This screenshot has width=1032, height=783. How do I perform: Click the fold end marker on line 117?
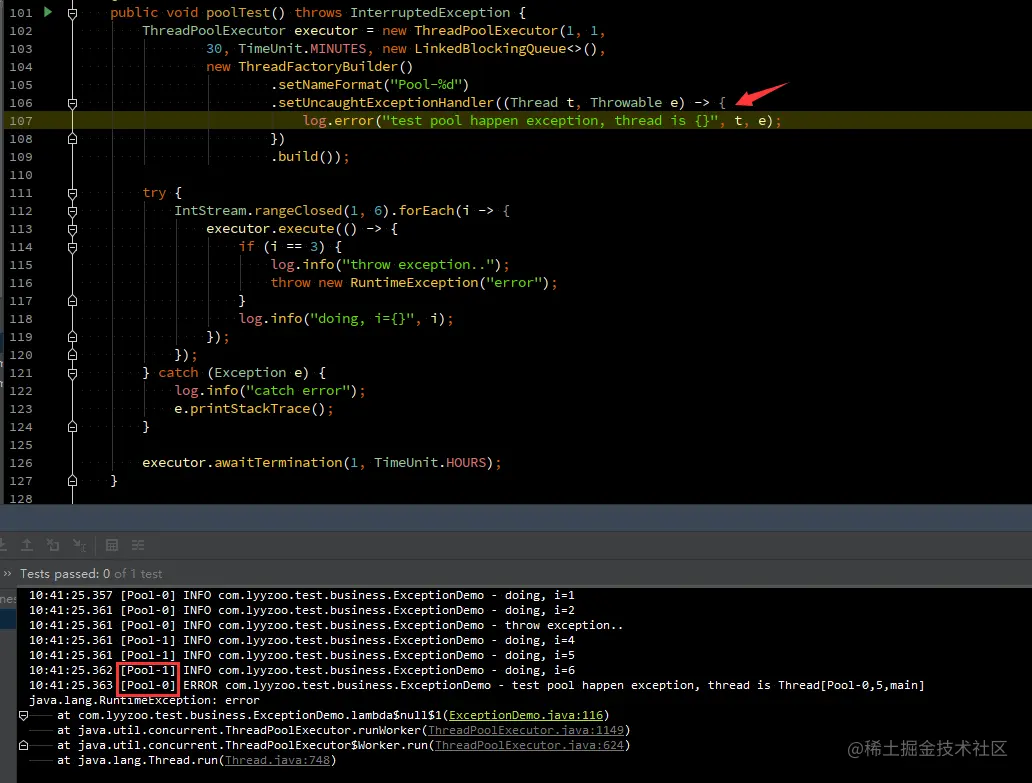tap(72, 301)
